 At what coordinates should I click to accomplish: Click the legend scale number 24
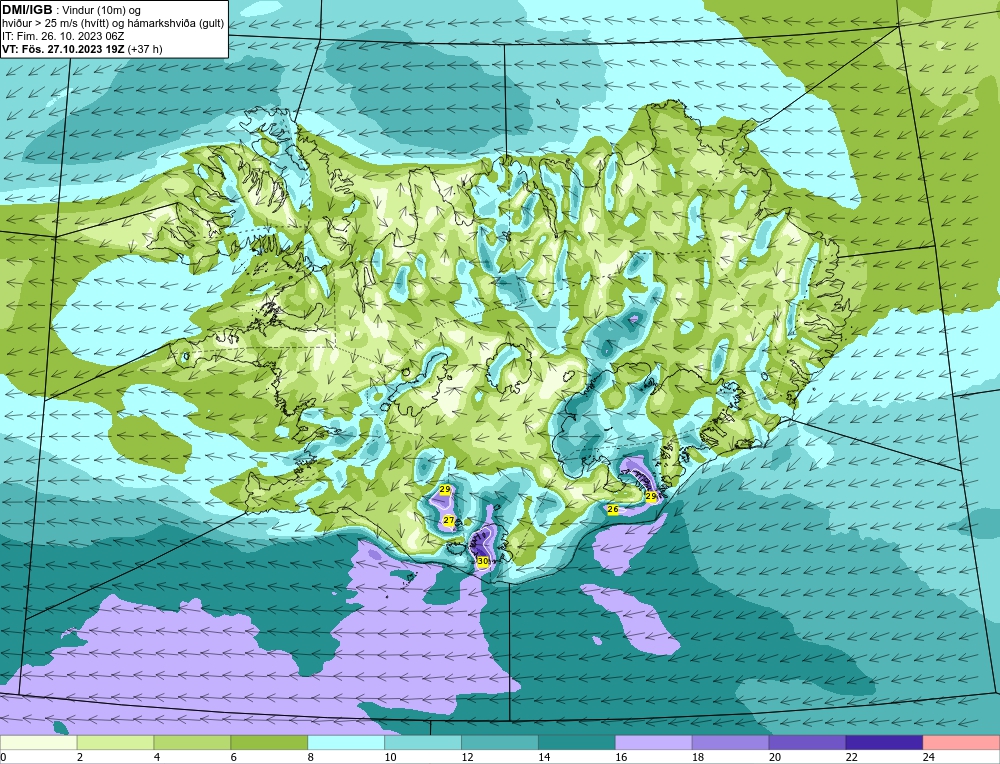click(x=929, y=757)
